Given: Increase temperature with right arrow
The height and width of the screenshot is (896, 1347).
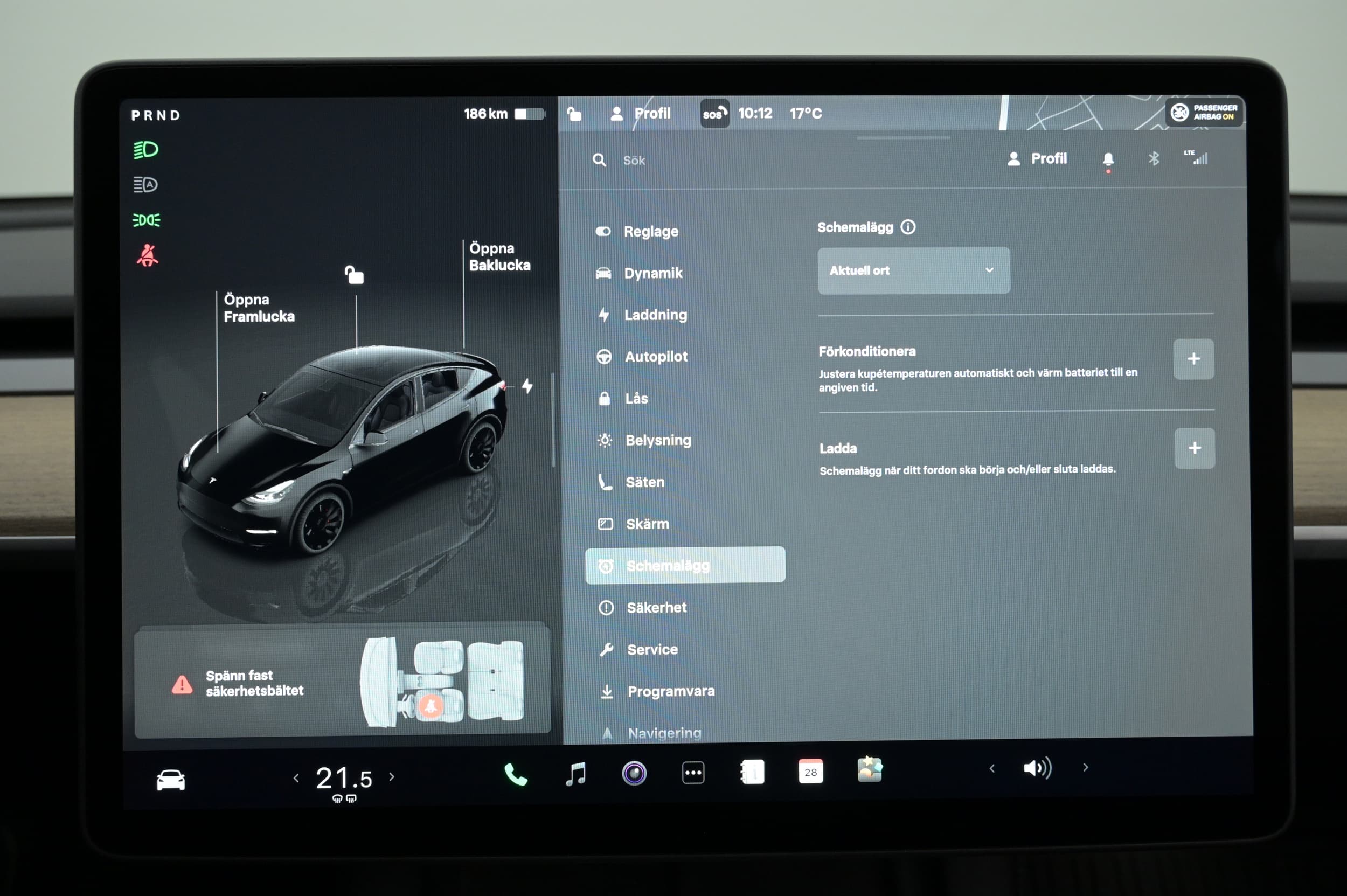Looking at the screenshot, I should pyautogui.click(x=392, y=776).
